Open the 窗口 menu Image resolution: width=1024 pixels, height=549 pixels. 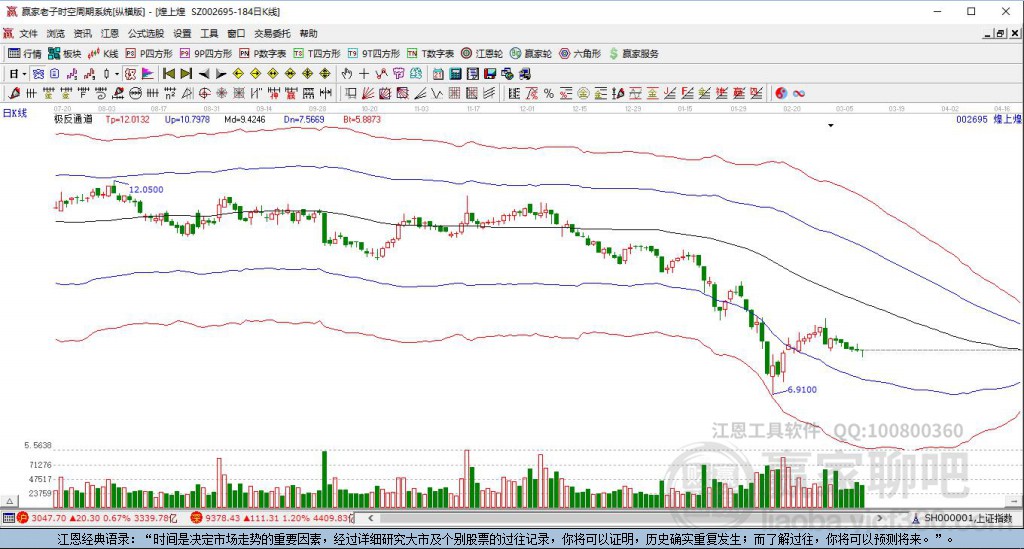point(236,33)
